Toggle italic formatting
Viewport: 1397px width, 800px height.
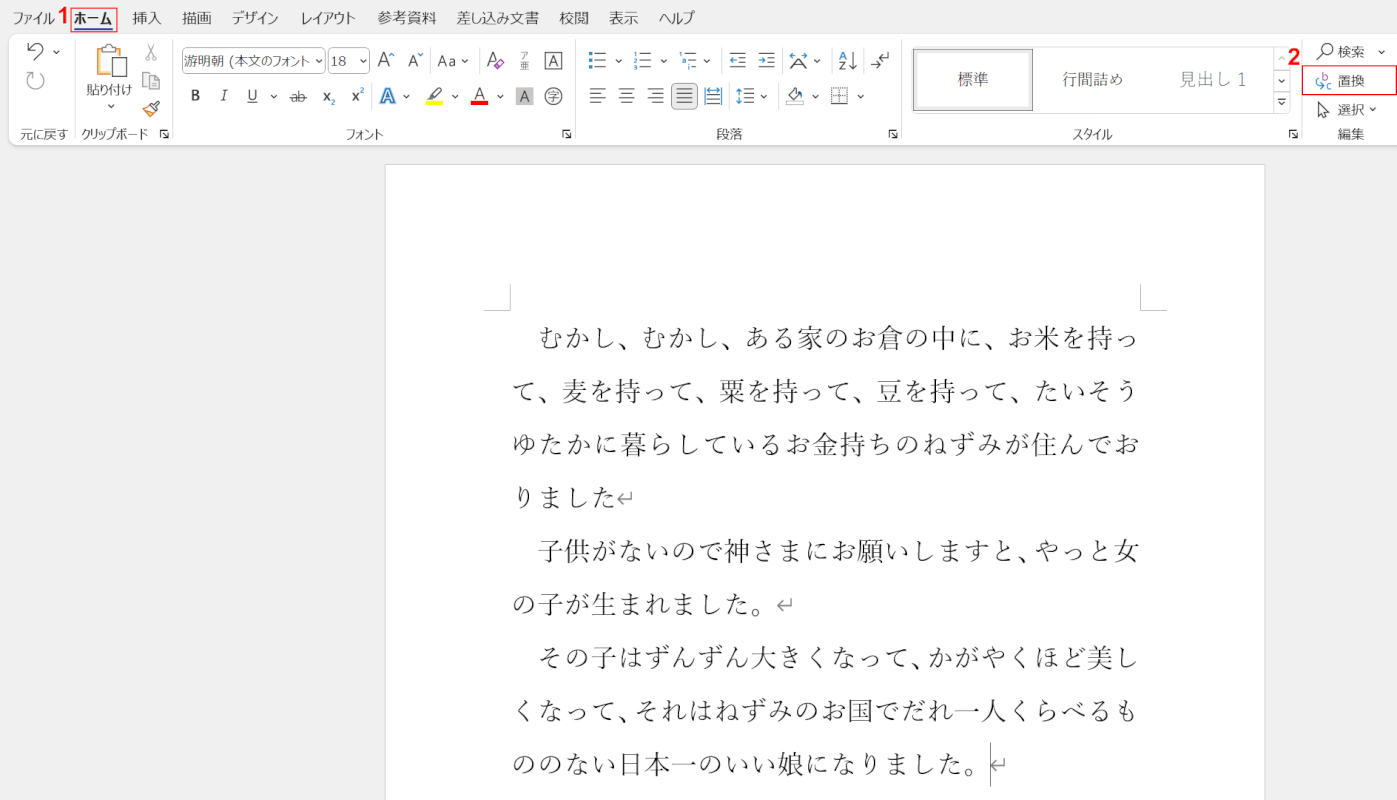[224, 96]
